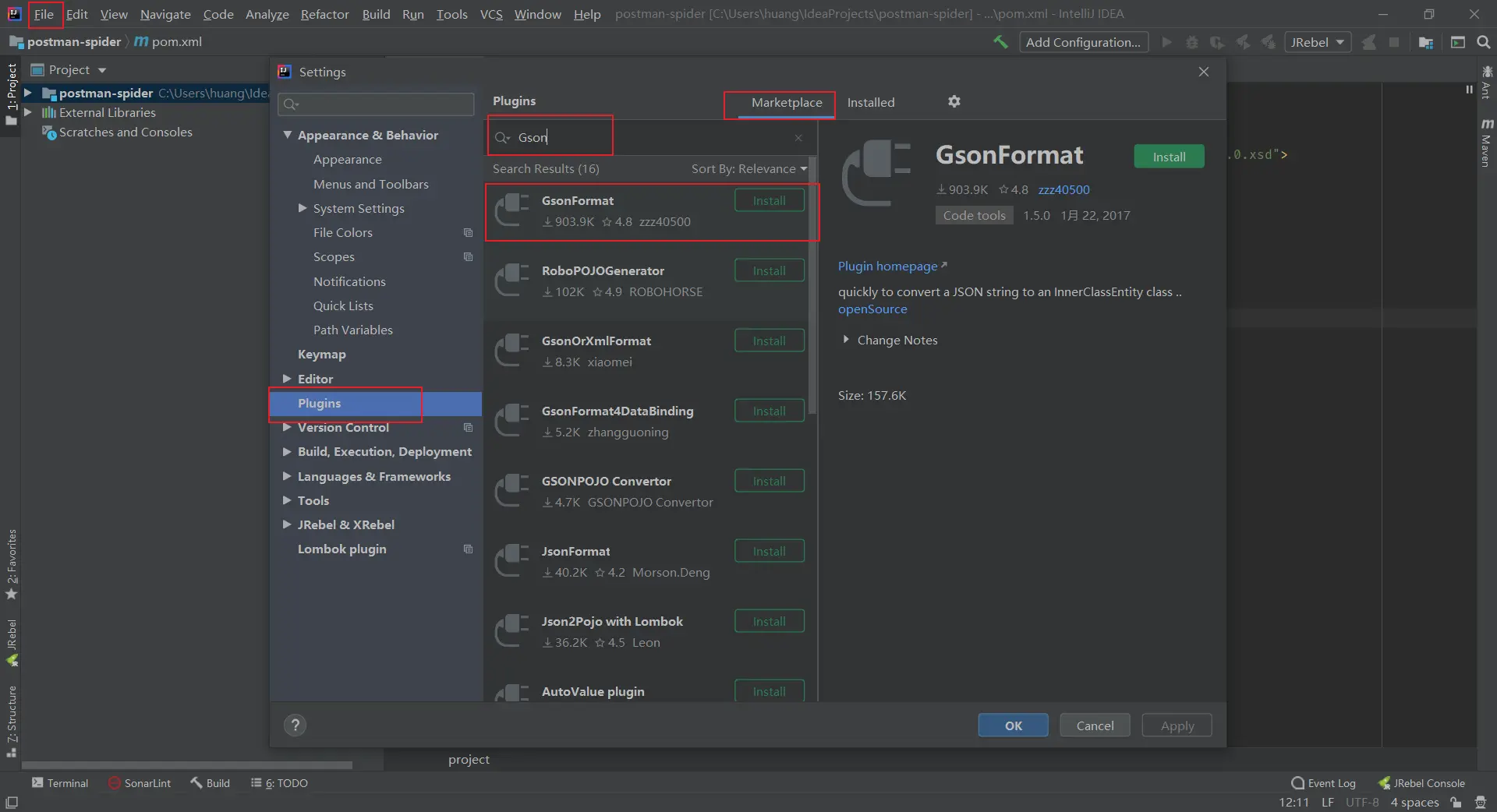Install the GsonOrXmlFormat plugin
This screenshot has width=1497, height=812.
tap(770, 341)
